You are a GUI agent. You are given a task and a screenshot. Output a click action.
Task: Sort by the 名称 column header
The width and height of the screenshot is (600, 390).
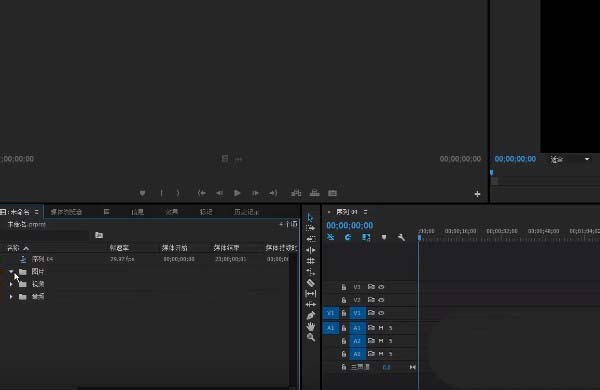point(13,248)
